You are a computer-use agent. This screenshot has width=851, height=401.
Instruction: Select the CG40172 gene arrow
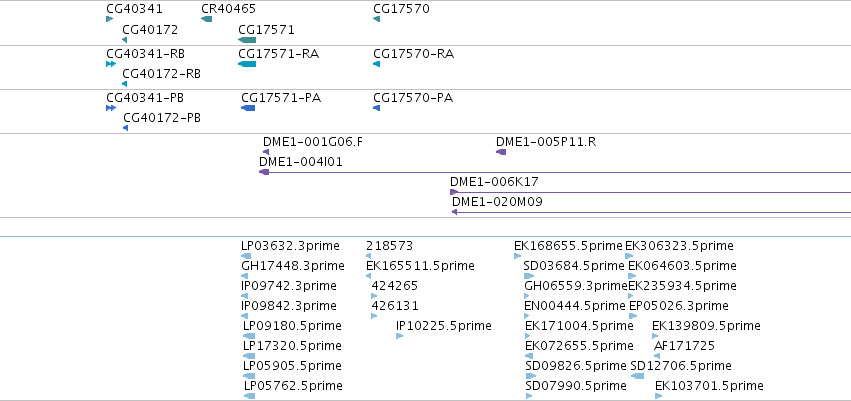[125, 40]
